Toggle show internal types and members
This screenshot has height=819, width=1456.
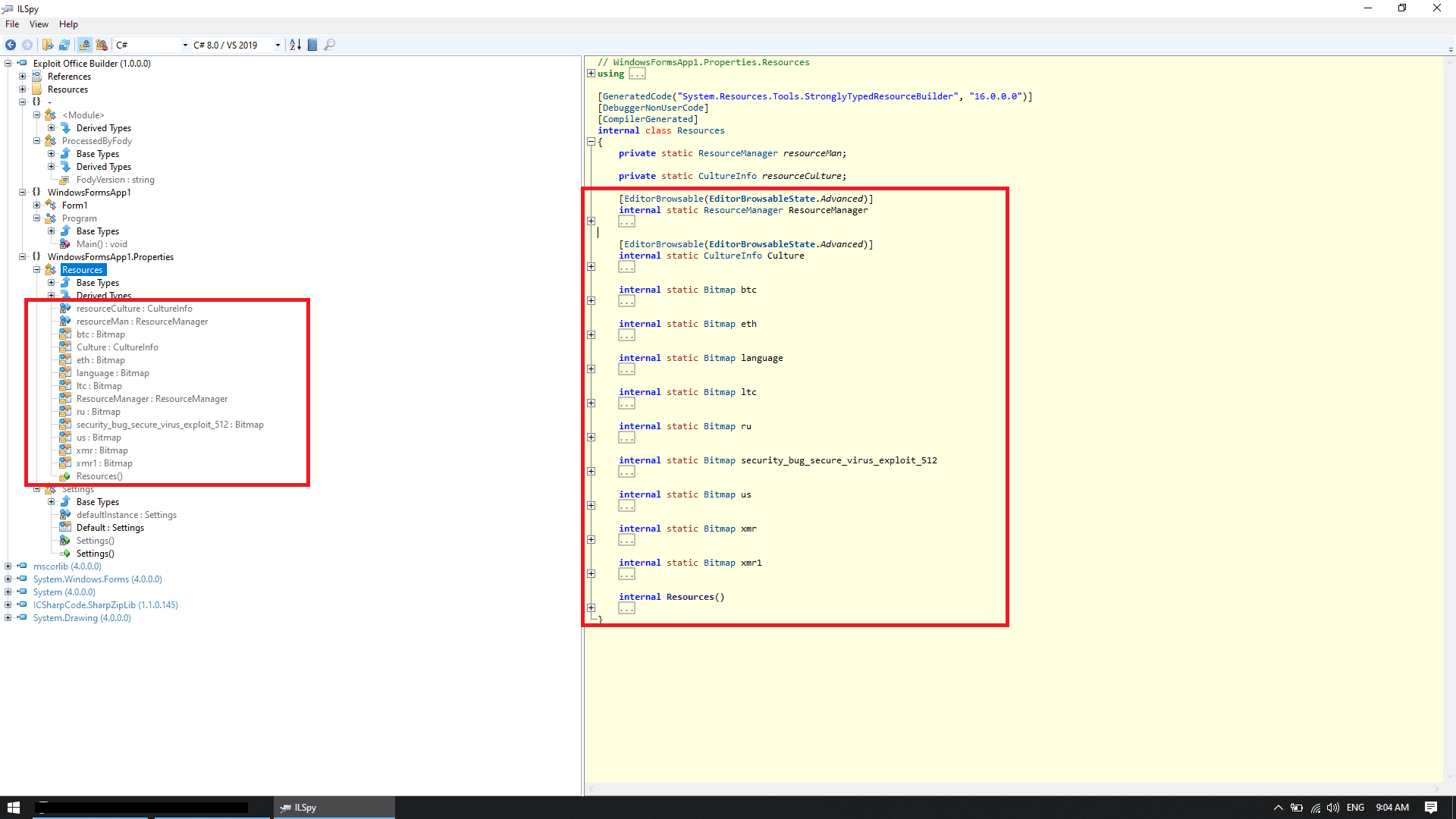84,45
